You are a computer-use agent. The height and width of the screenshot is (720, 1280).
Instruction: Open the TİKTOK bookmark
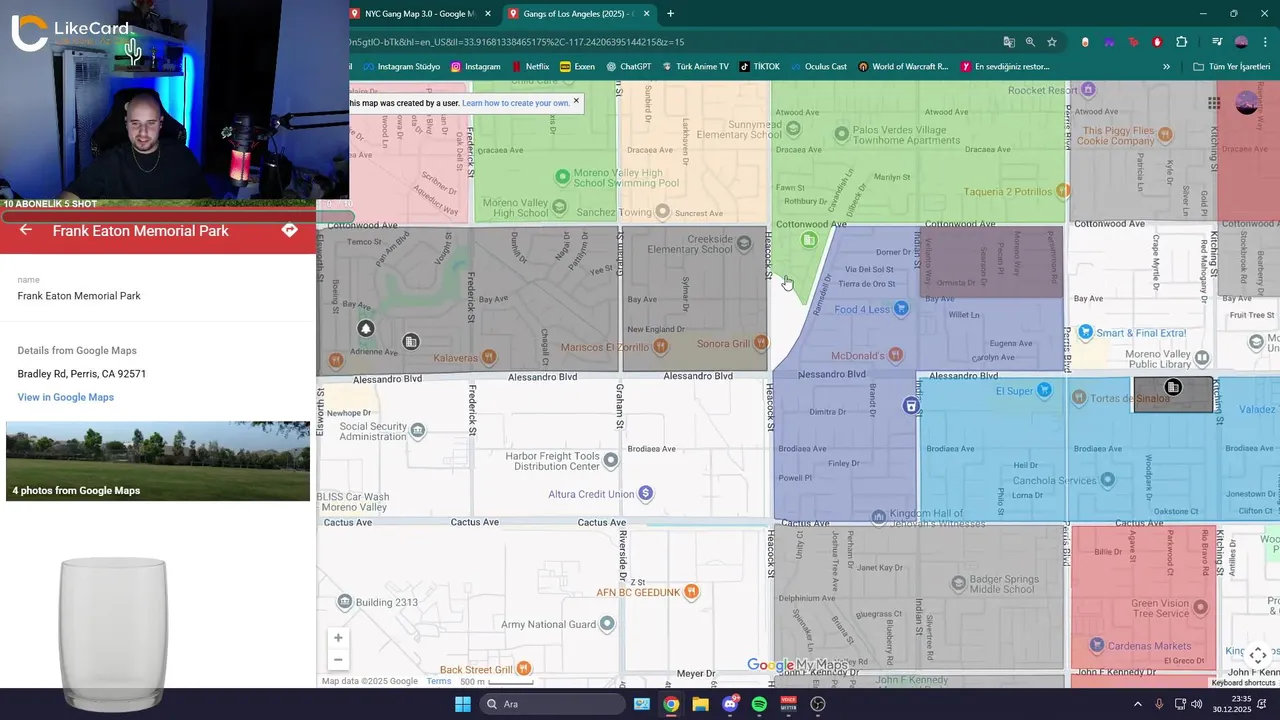[759, 67]
